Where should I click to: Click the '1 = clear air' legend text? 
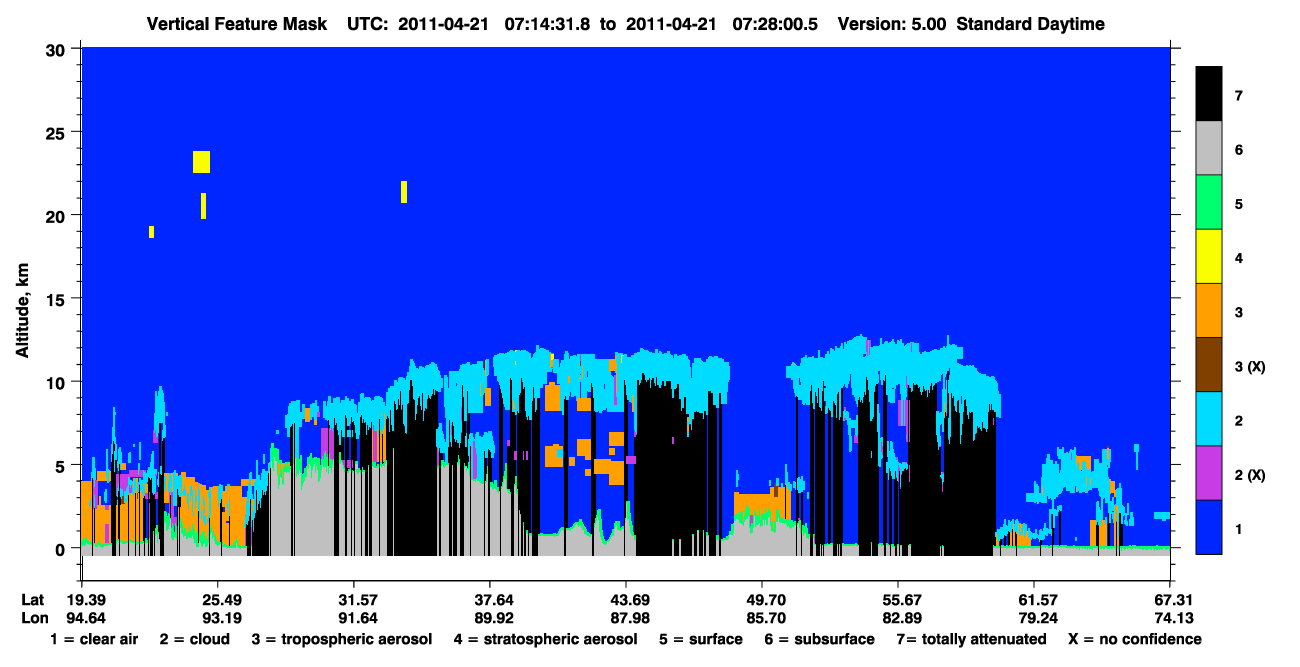tap(94, 639)
